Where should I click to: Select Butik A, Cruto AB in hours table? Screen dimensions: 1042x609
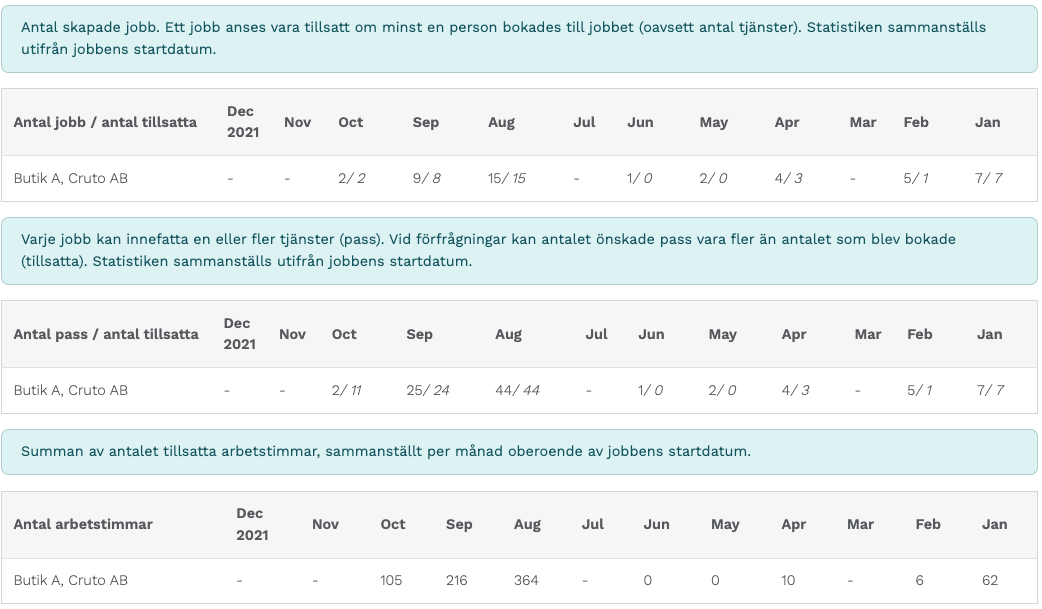tap(70, 580)
